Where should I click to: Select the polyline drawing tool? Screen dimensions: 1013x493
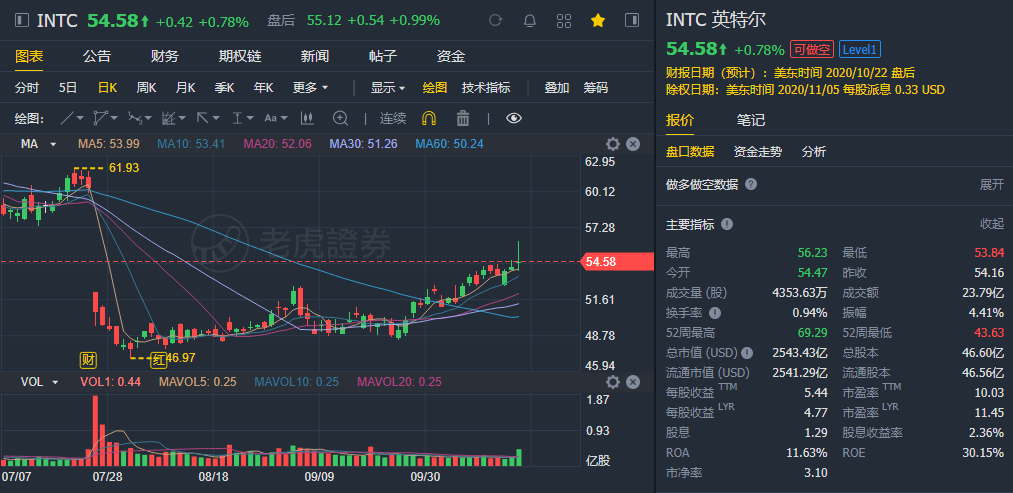[101, 118]
